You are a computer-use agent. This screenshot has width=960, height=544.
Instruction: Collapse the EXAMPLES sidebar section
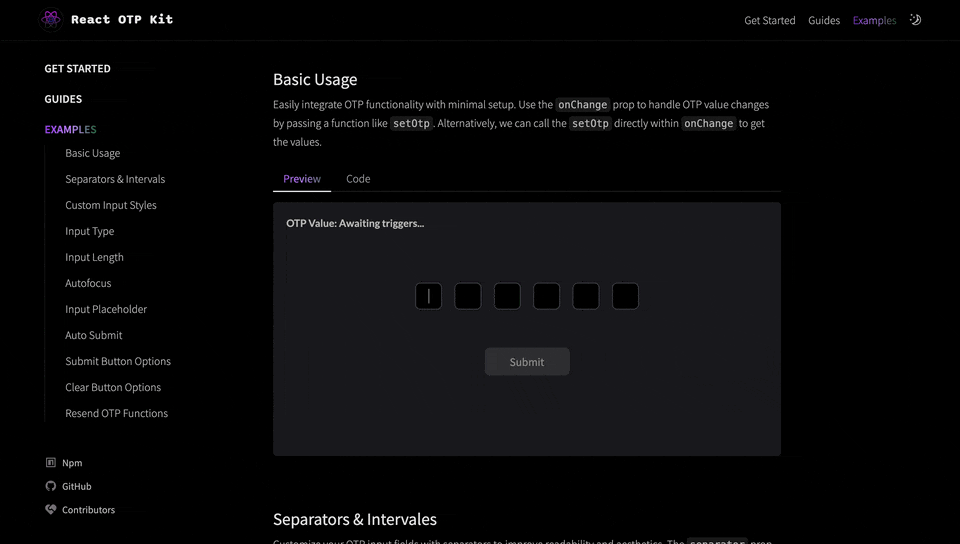pos(70,129)
